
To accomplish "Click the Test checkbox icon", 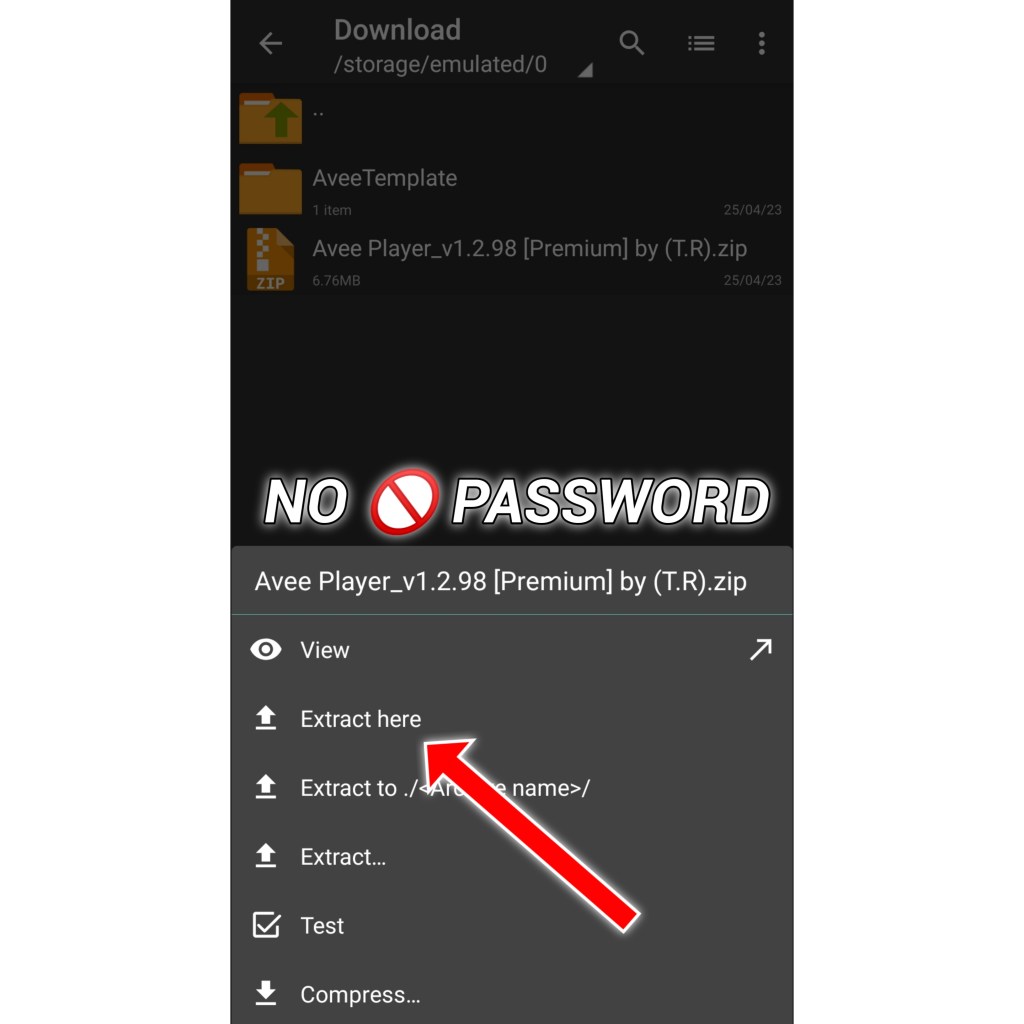I will click(266, 925).
